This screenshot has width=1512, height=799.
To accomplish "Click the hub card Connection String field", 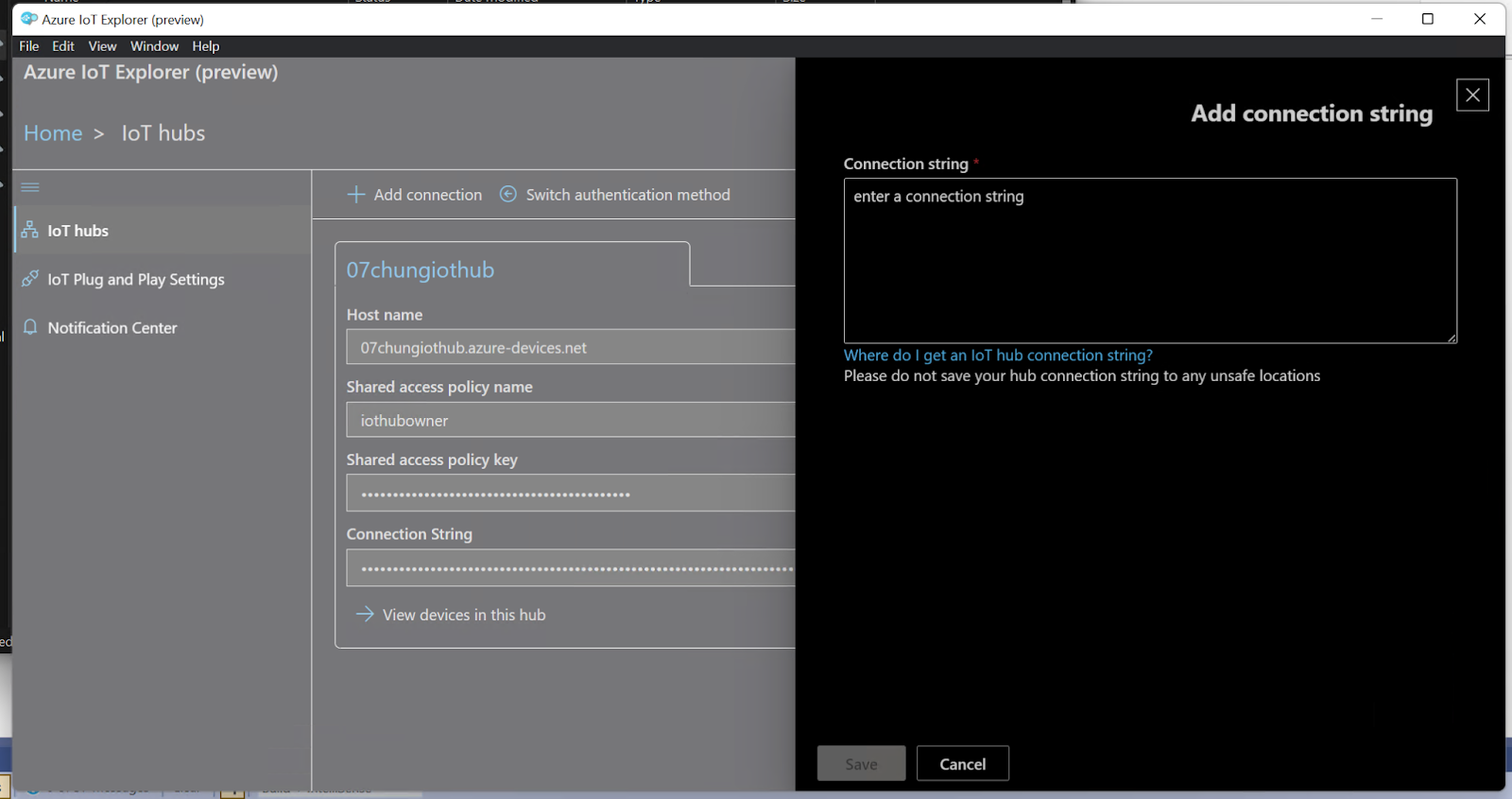I will tap(571, 568).
